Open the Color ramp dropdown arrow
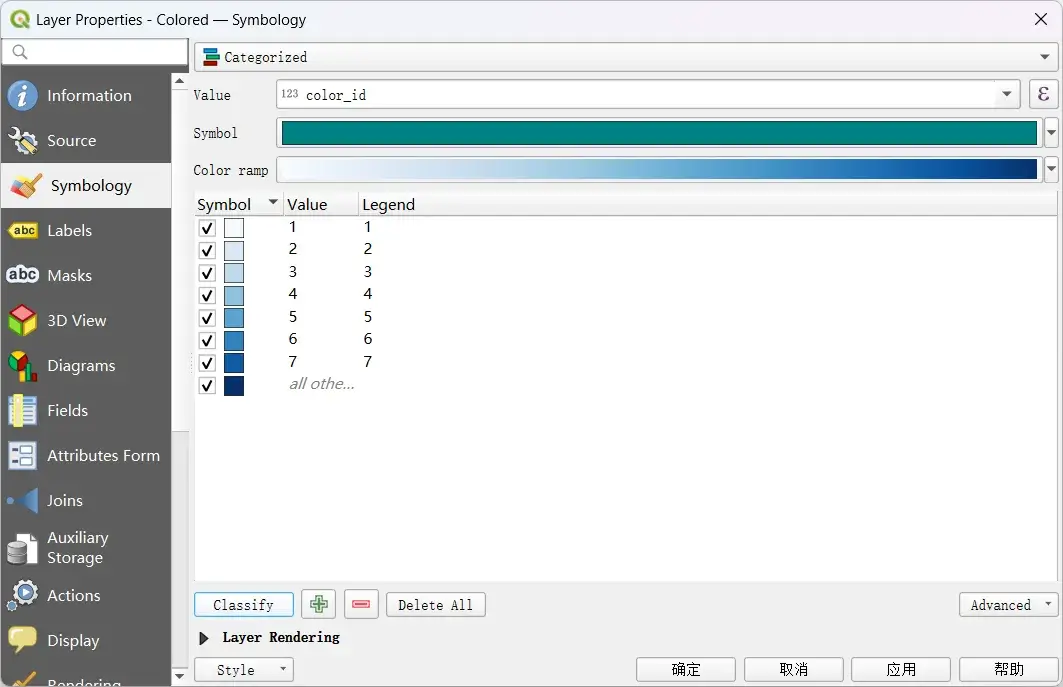The width and height of the screenshot is (1063, 687). 1051,169
